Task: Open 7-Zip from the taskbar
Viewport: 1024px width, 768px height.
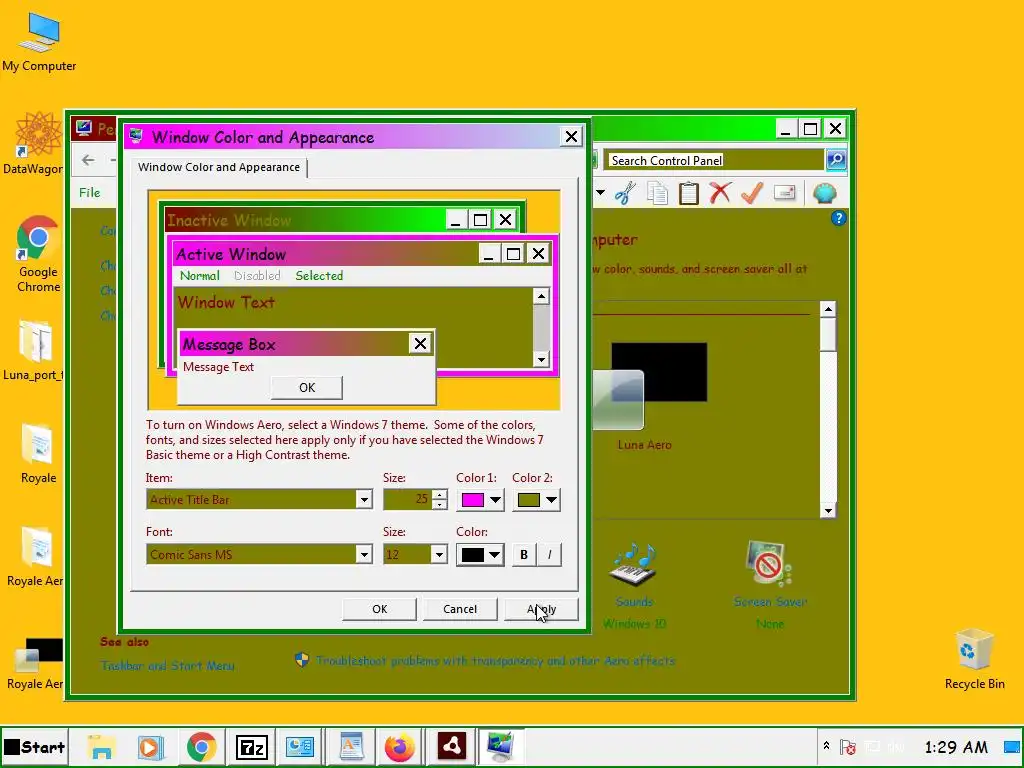Action: tap(251, 746)
